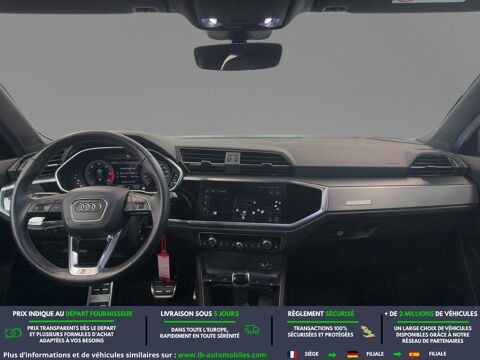
Task: Click green arrow between Siège and German flag
Action: coord(332,354)
